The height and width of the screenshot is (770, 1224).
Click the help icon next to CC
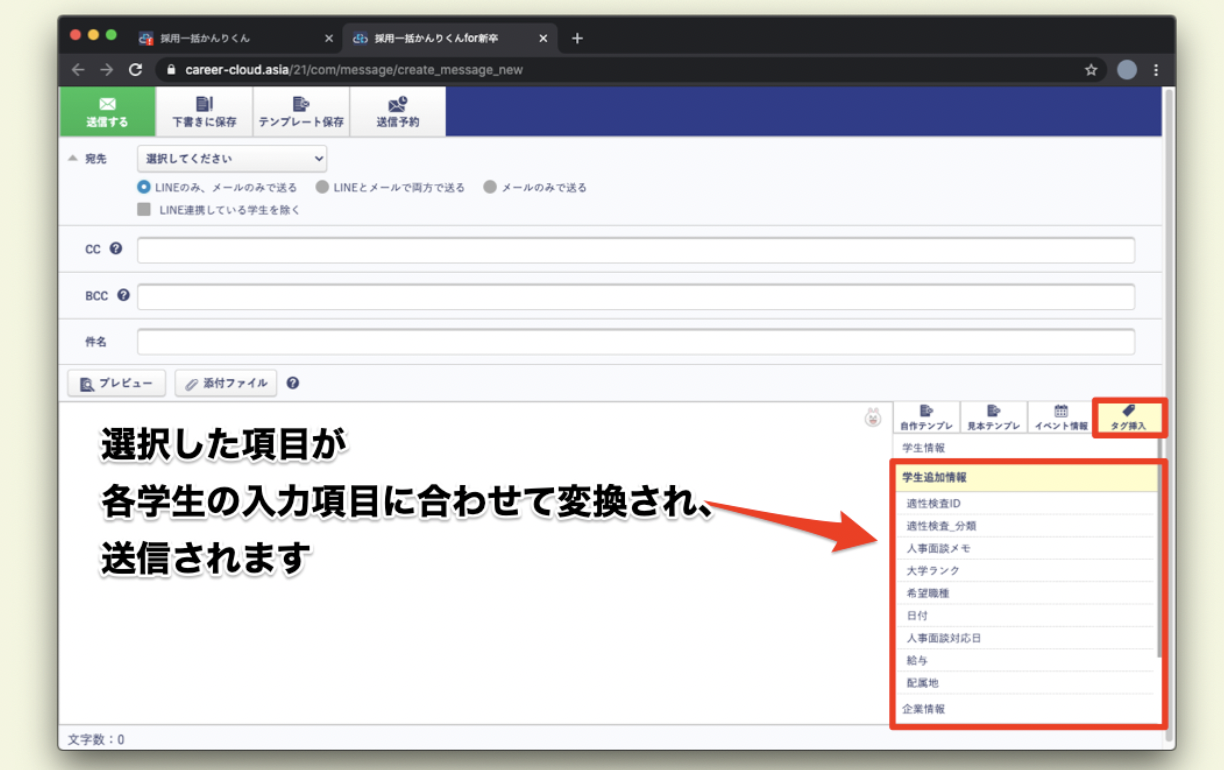pos(117,248)
